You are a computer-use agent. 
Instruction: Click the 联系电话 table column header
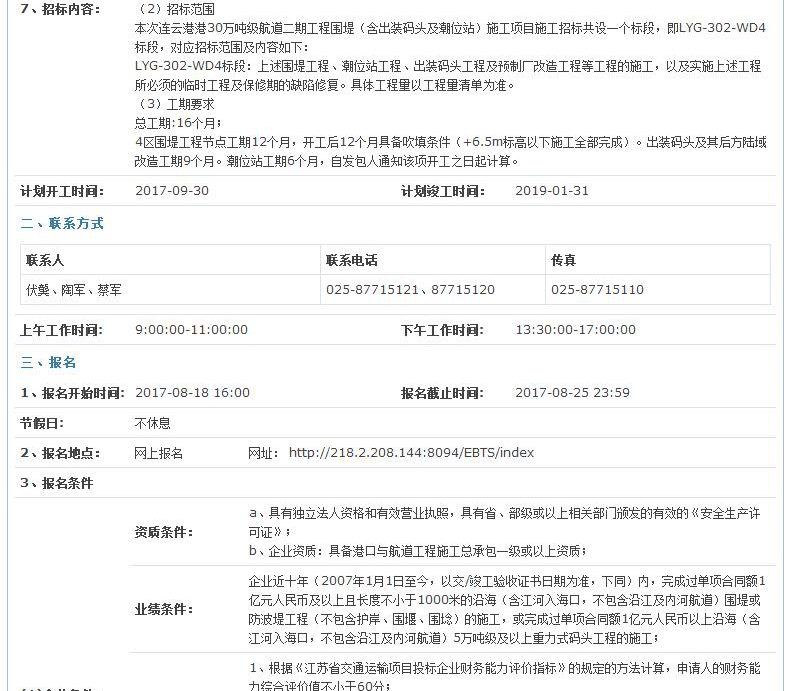pos(352,260)
